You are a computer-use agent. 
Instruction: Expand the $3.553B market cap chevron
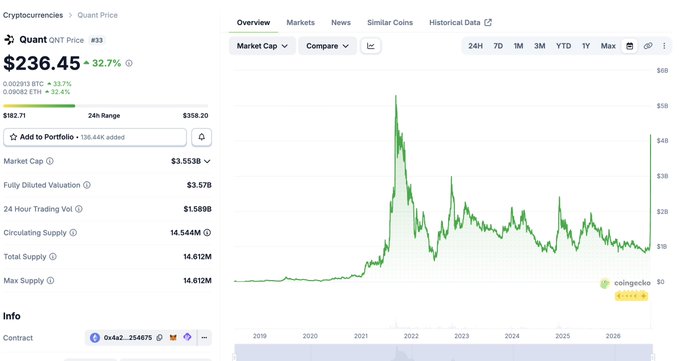click(x=207, y=161)
